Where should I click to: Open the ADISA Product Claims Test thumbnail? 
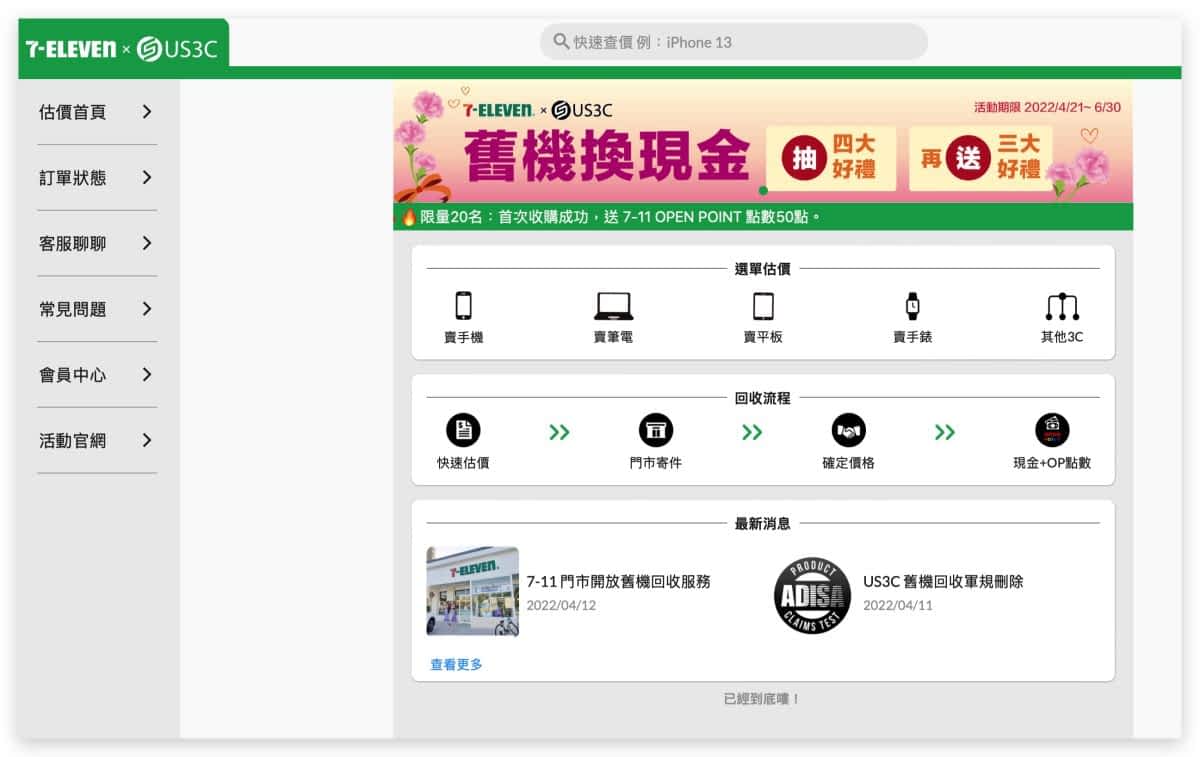click(x=812, y=595)
